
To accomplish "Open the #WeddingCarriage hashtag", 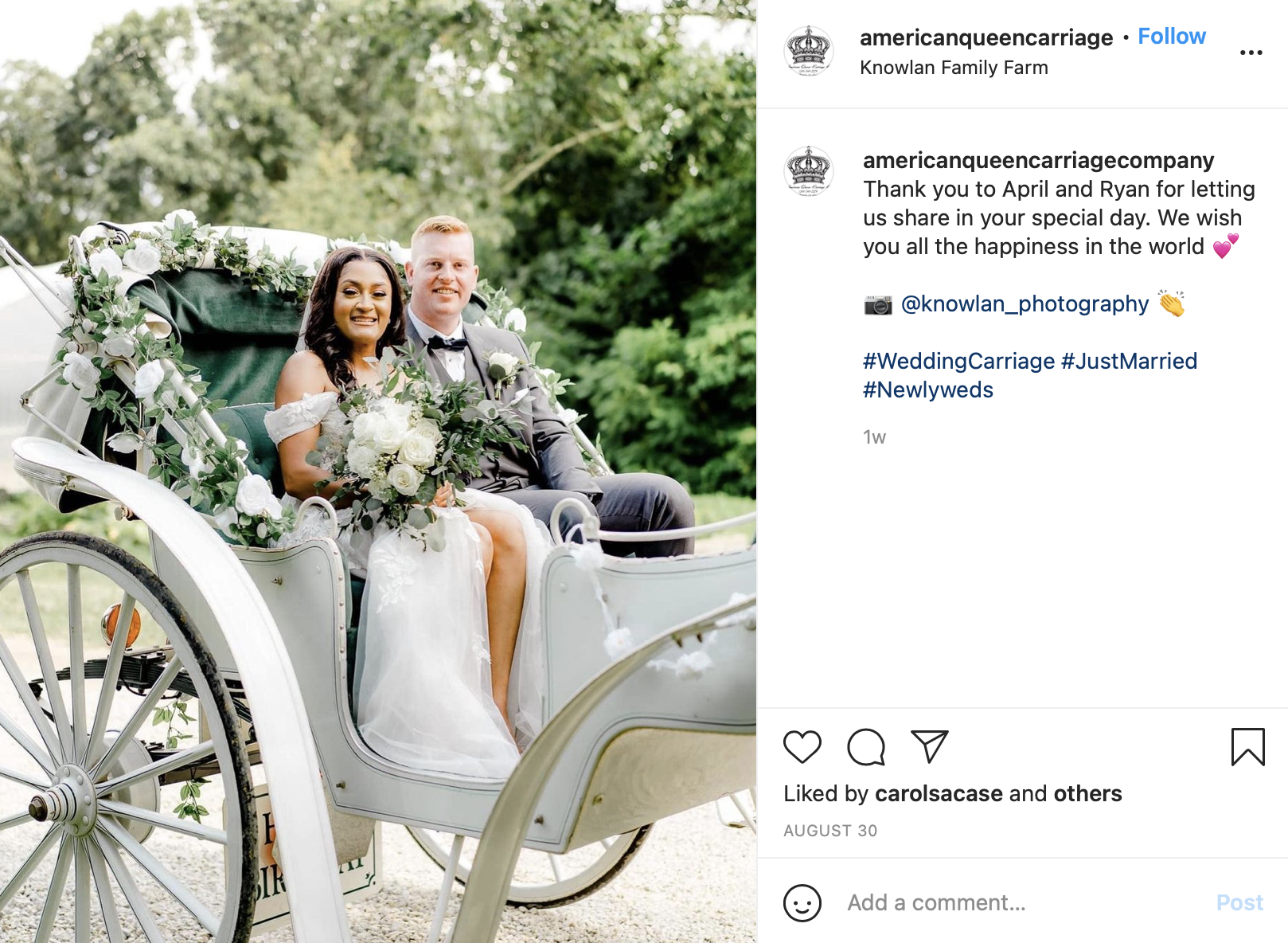I will [x=958, y=361].
